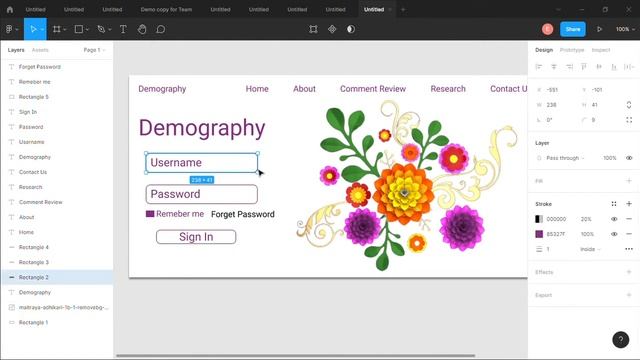Click the purple Remeber me checkbox square
The image size is (640, 360).
point(150,214)
